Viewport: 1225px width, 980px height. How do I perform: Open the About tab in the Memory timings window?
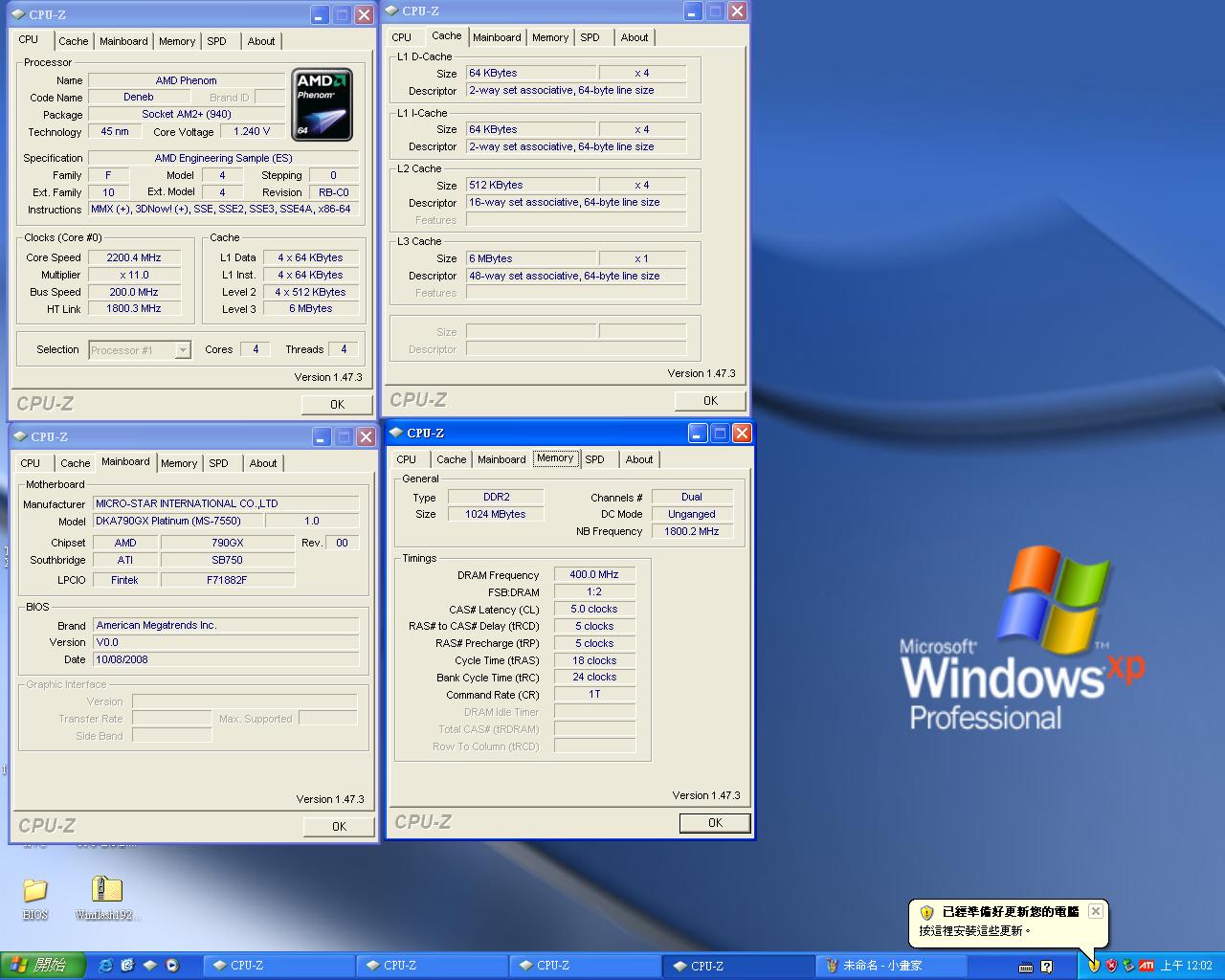[639, 459]
